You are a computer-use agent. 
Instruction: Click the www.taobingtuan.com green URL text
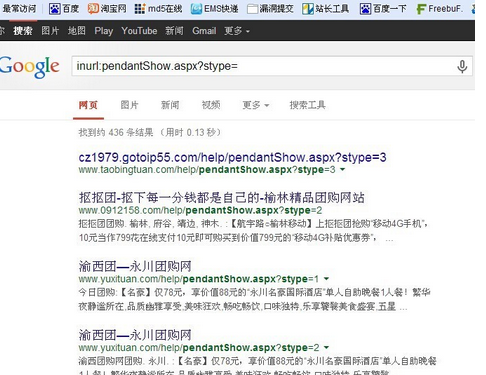[x=207, y=170]
